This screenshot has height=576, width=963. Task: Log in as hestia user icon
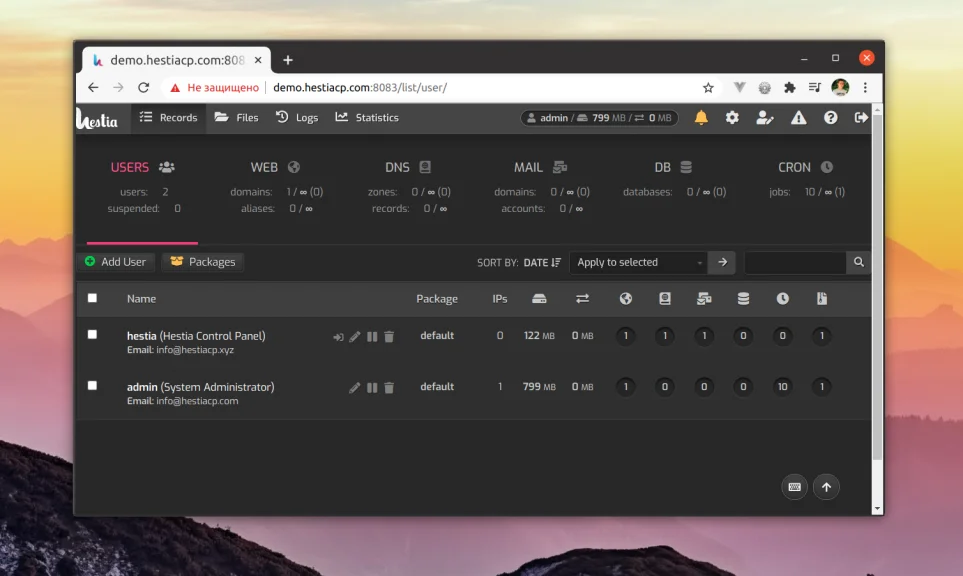coord(338,337)
